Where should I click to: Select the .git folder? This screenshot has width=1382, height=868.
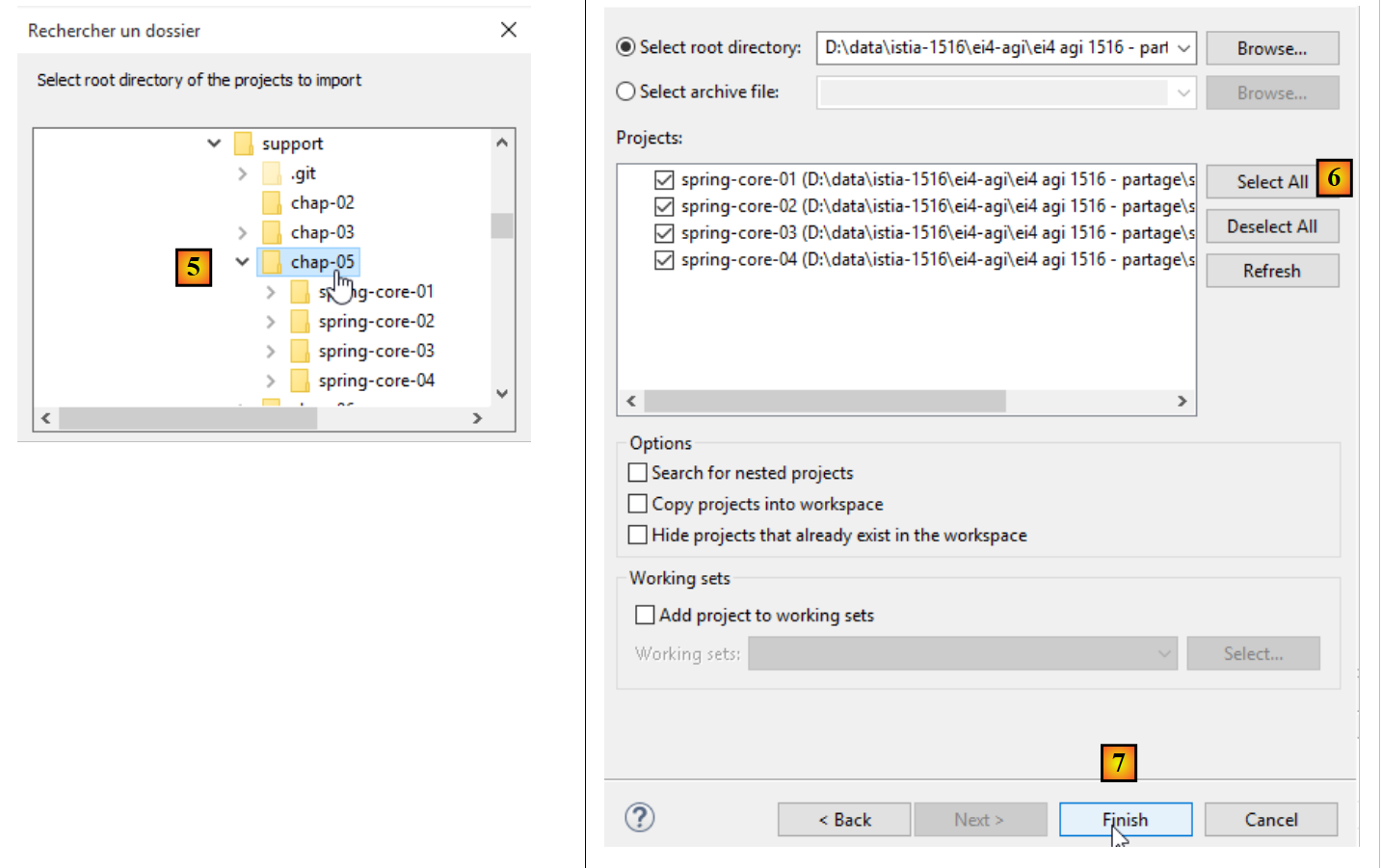pyautogui.click(x=304, y=174)
